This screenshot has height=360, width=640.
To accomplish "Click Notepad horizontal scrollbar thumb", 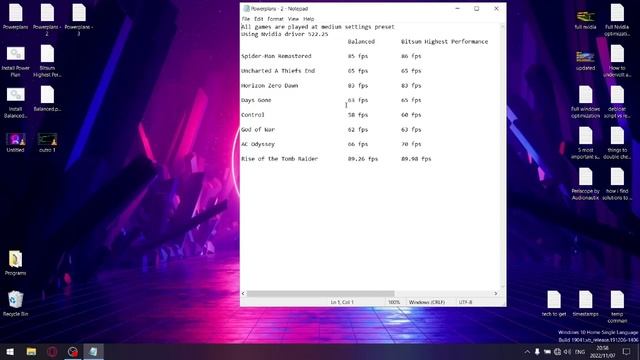I will tap(321, 293).
